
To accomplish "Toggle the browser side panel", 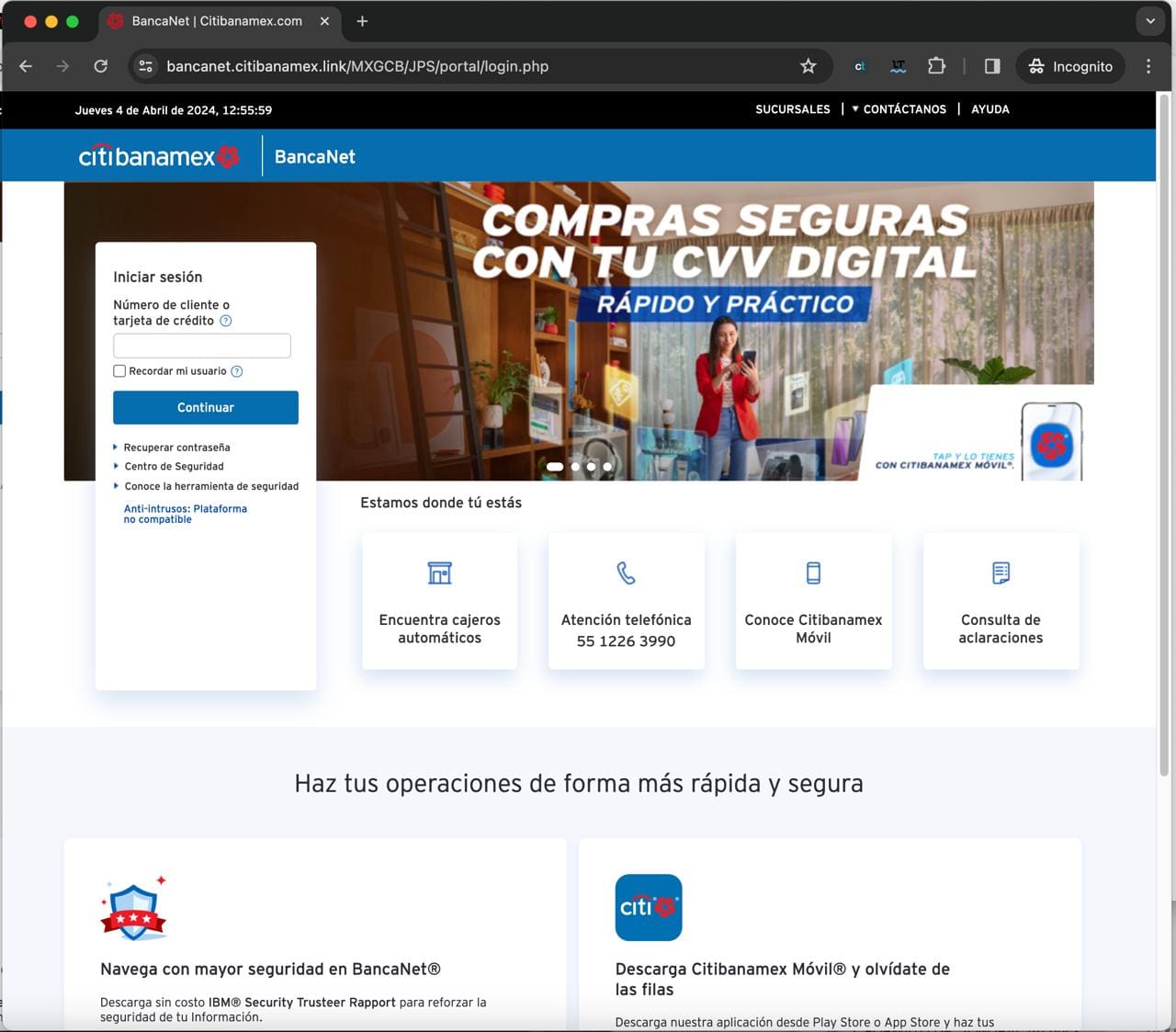I will click(x=992, y=66).
